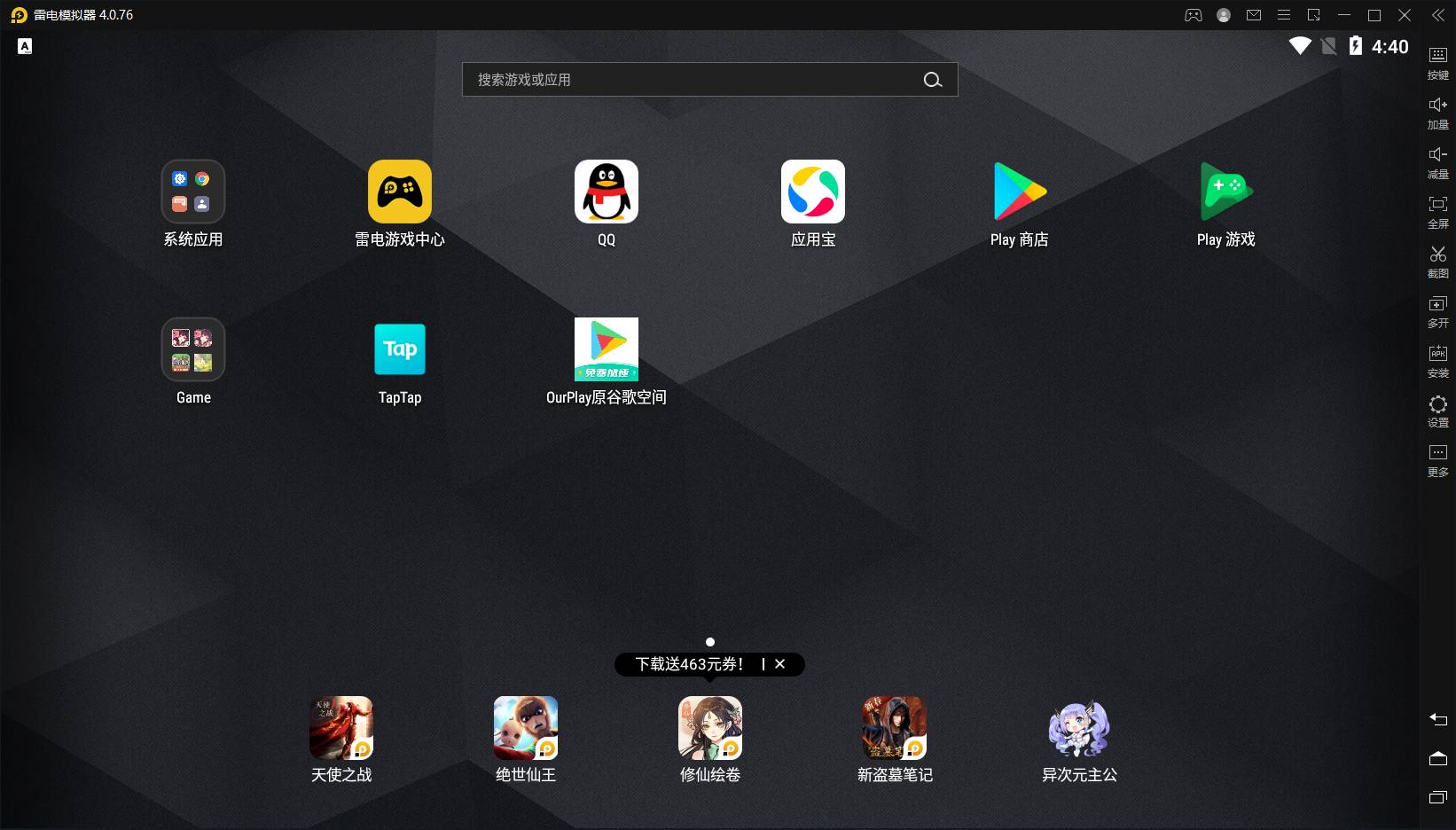Focus the 搜索游戏或应用 search field

coord(710,80)
